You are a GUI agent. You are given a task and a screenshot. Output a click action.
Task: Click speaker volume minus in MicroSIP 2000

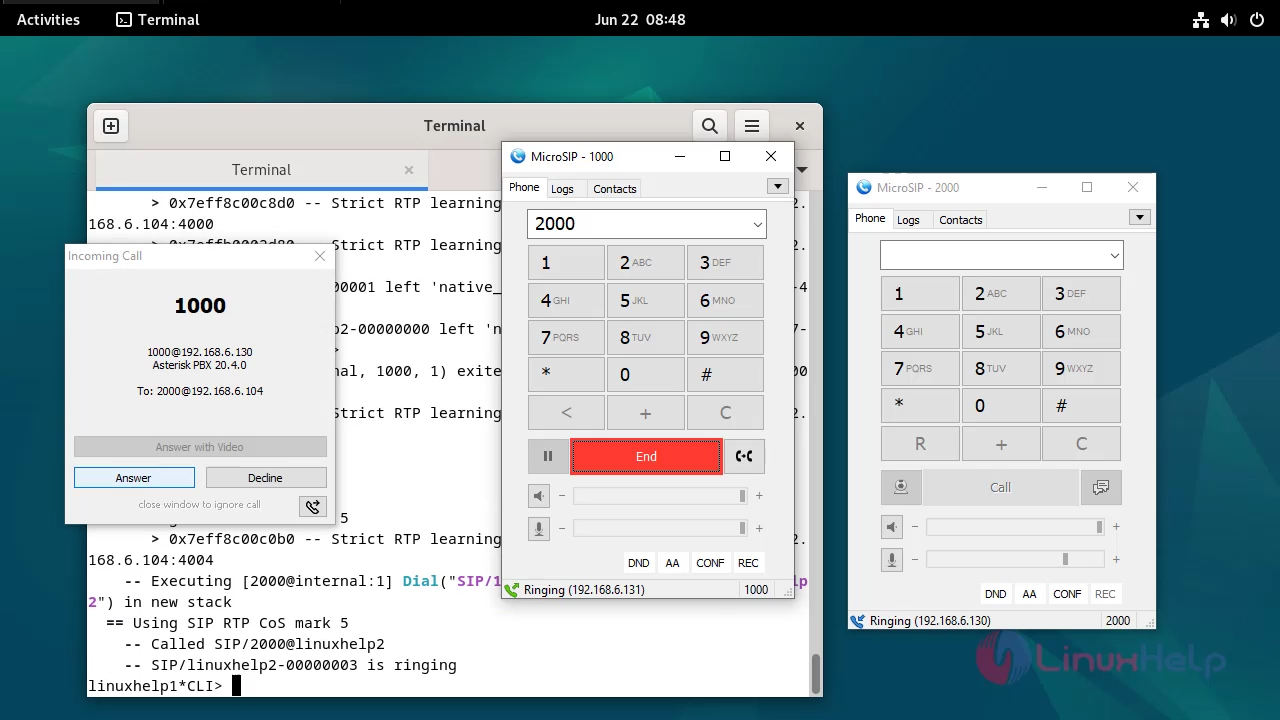(x=915, y=527)
